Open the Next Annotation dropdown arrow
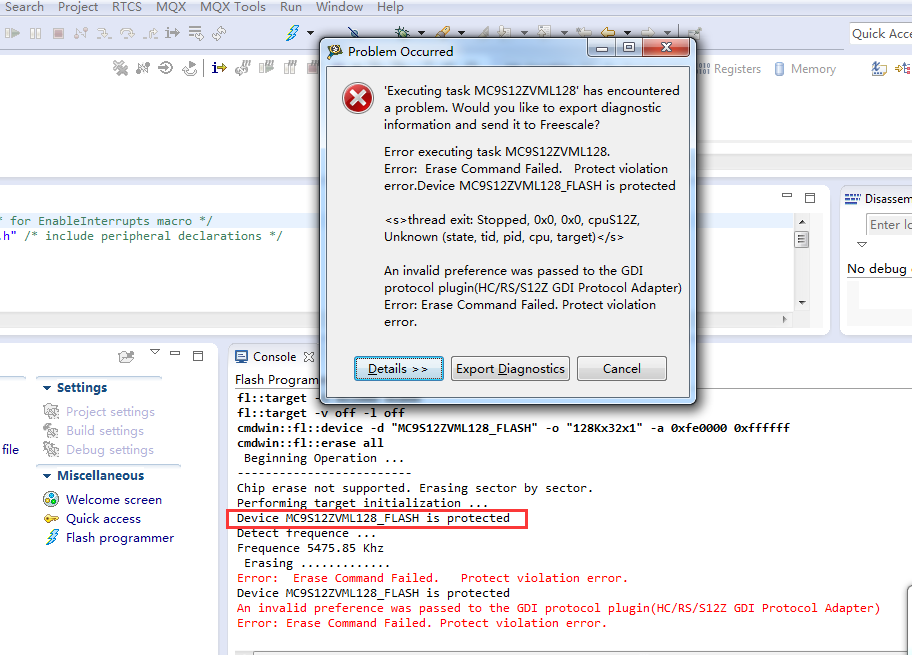 [x=524, y=33]
